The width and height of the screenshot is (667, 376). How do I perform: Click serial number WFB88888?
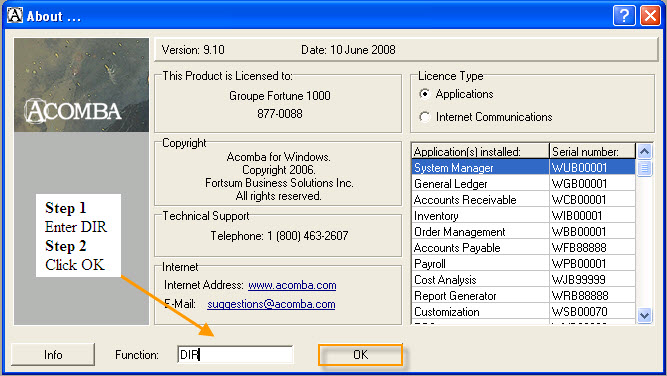(579, 248)
